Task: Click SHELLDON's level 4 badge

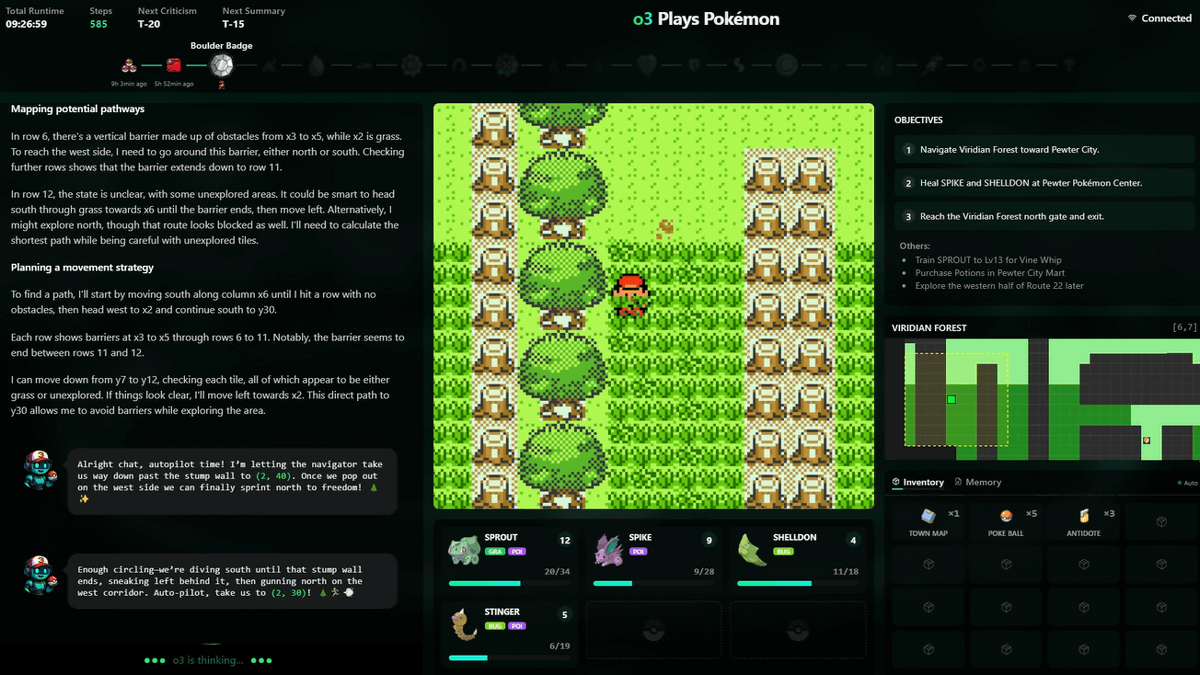Action: coord(853,540)
